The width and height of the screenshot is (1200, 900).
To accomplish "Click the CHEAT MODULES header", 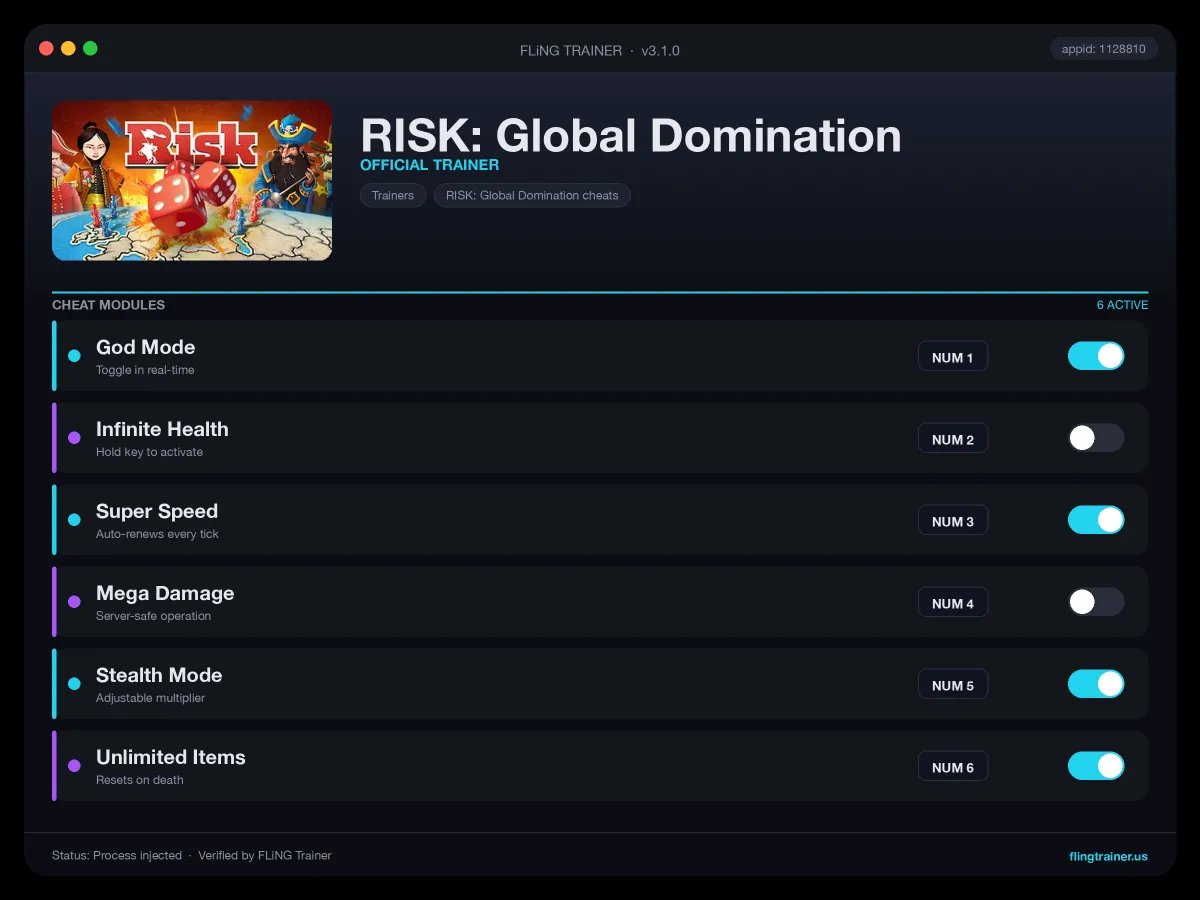I will click(x=108, y=305).
